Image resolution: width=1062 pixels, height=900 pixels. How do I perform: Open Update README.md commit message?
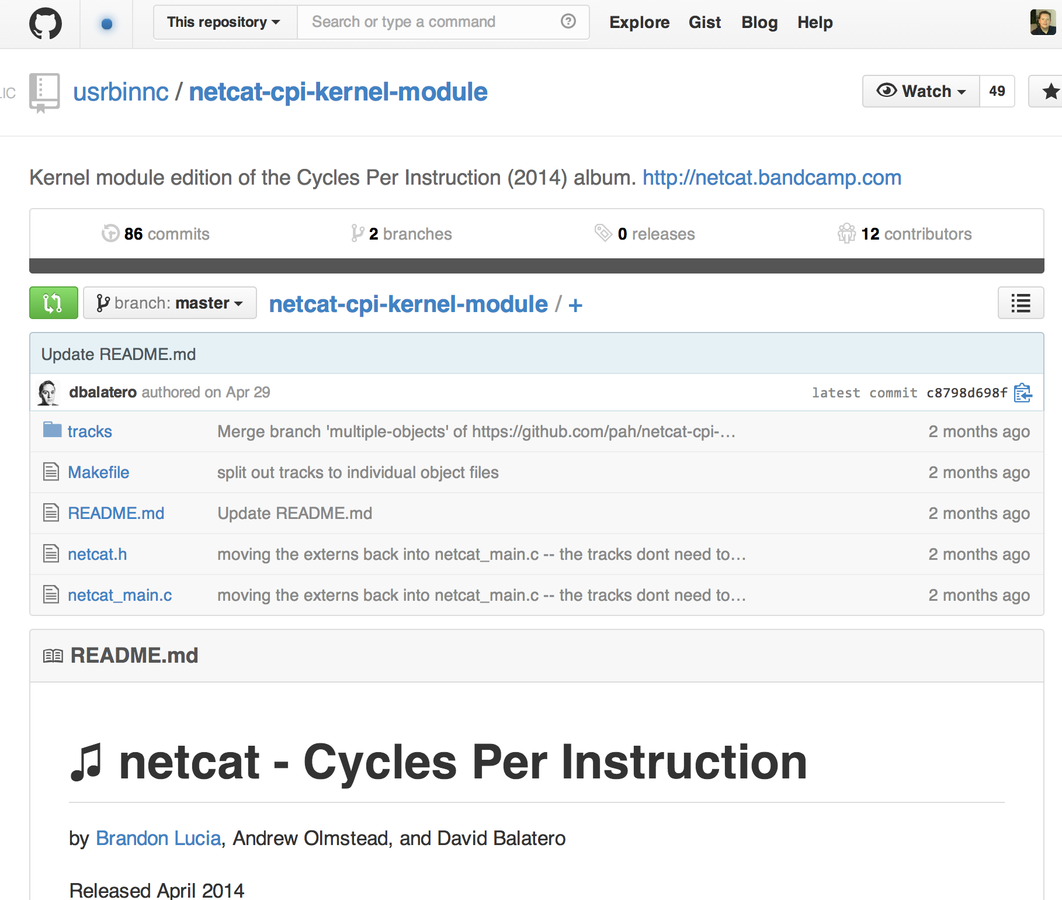[119, 354]
